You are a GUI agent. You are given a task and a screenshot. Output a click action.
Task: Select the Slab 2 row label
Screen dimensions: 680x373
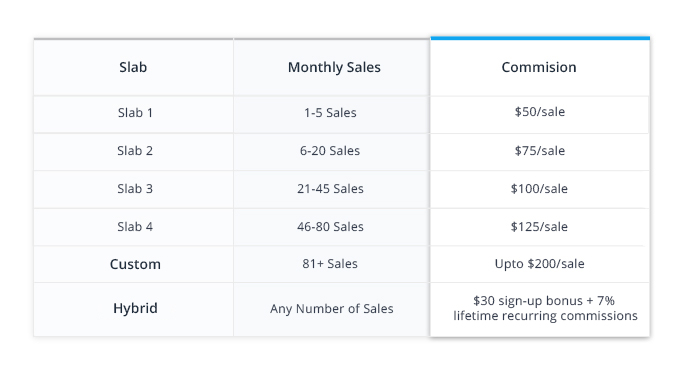pyautogui.click(x=135, y=151)
